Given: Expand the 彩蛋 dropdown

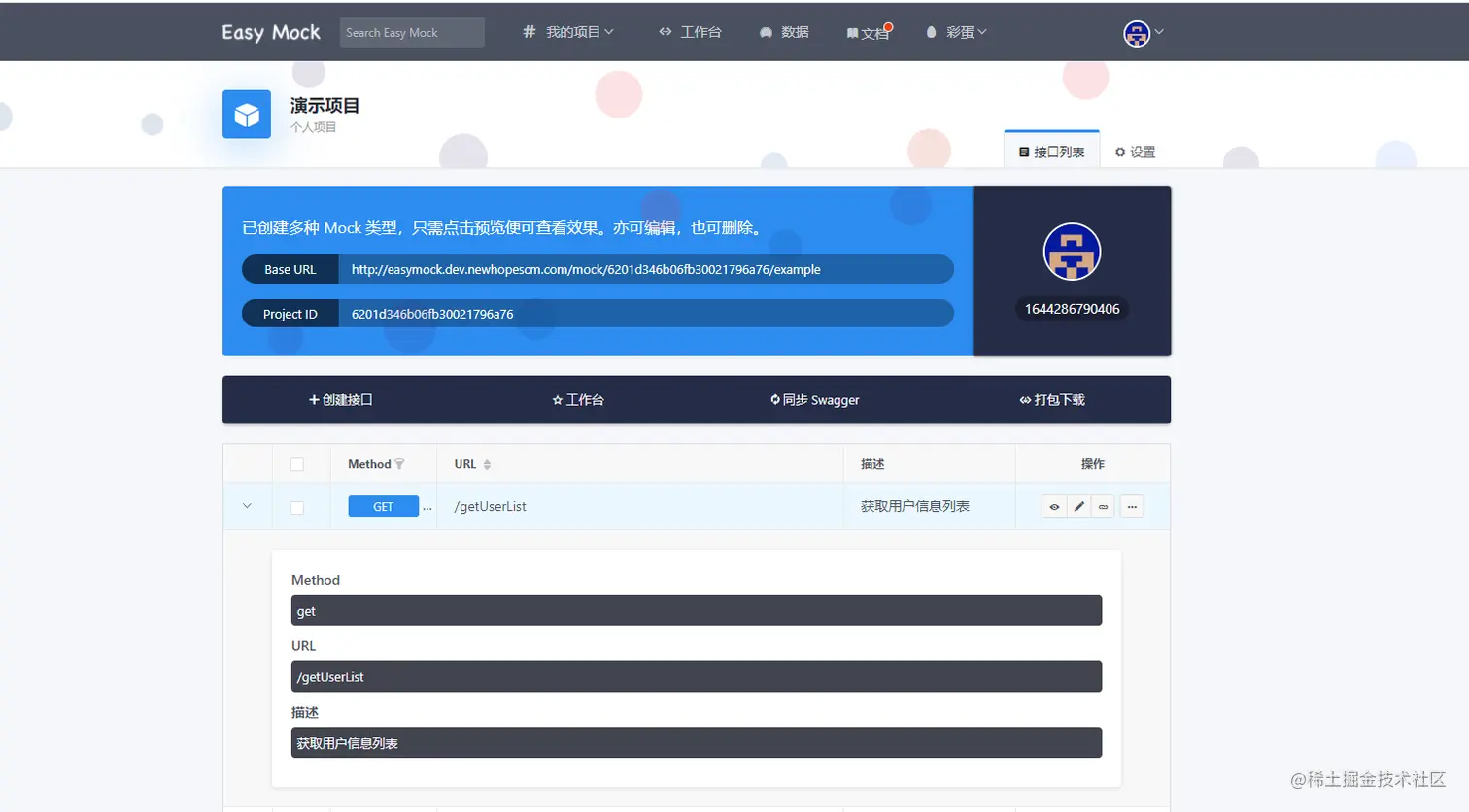Looking at the screenshot, I should 956,32.
